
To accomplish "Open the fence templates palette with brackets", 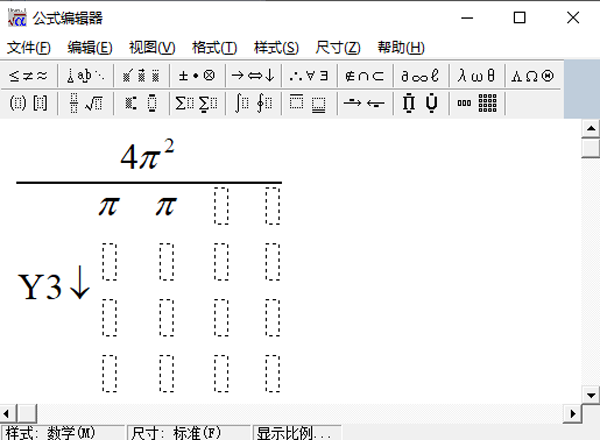I will click(x=29, y=103).
